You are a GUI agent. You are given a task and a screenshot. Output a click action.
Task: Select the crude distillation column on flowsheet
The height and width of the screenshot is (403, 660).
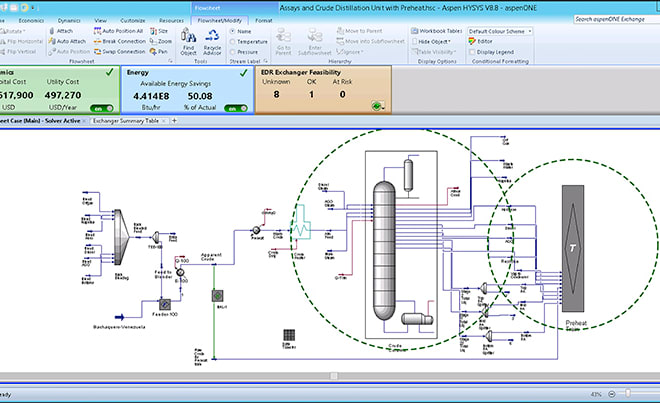[384, 251]
